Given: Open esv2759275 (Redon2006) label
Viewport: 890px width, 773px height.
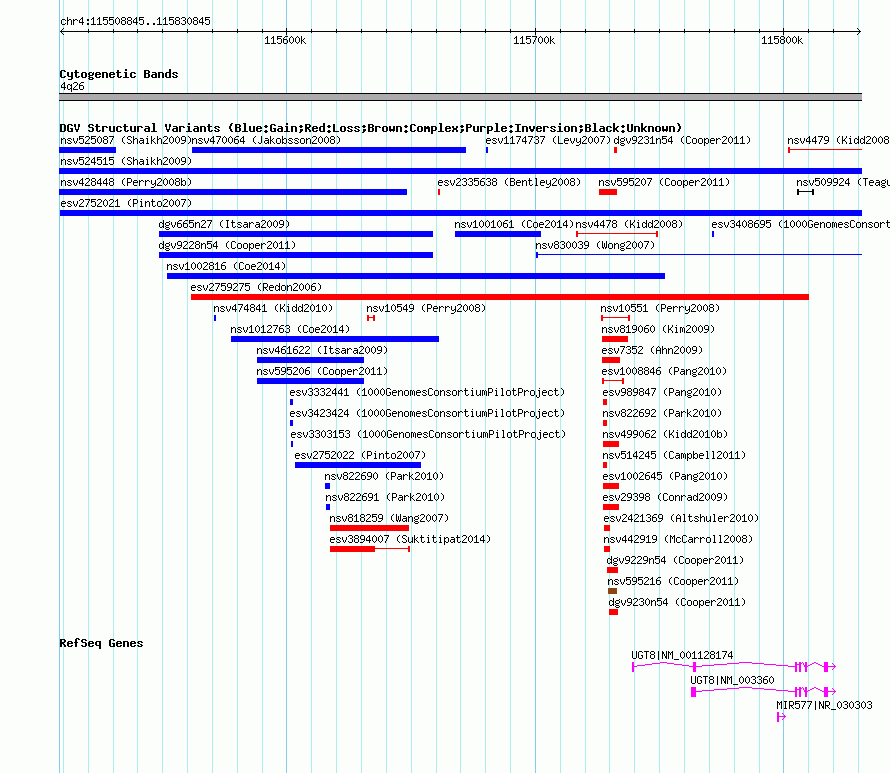Looking at the screenshot, I should coord(256,287).
